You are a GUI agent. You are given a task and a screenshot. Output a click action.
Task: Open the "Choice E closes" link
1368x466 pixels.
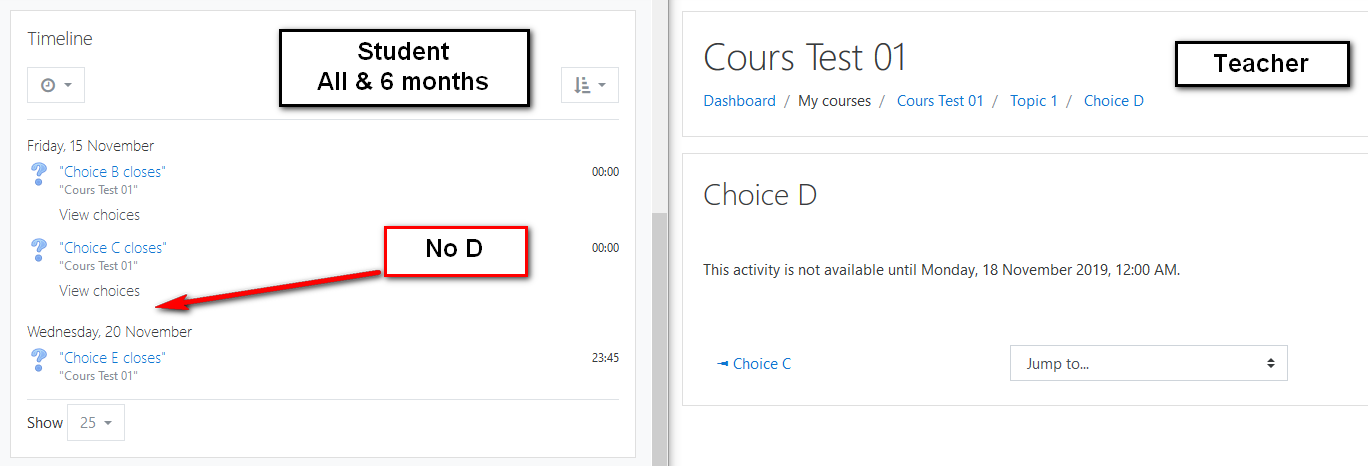click(x=112, y=358)
